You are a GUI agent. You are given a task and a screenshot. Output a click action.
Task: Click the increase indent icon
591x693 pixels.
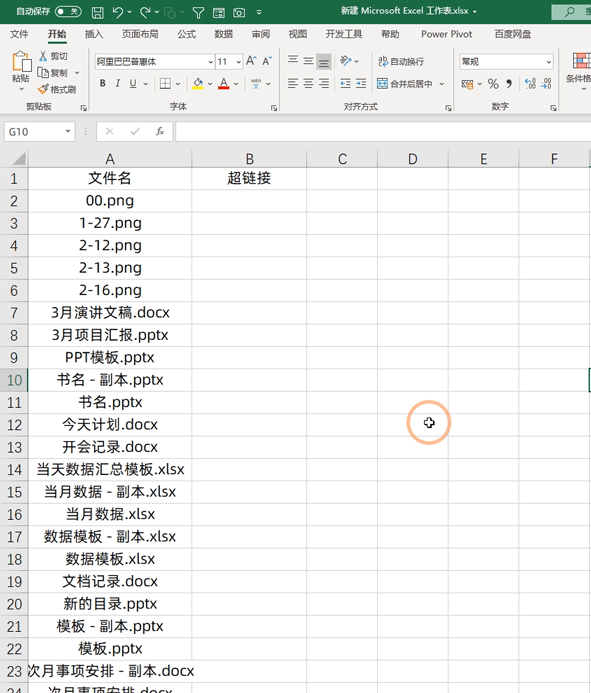point(361,83)
